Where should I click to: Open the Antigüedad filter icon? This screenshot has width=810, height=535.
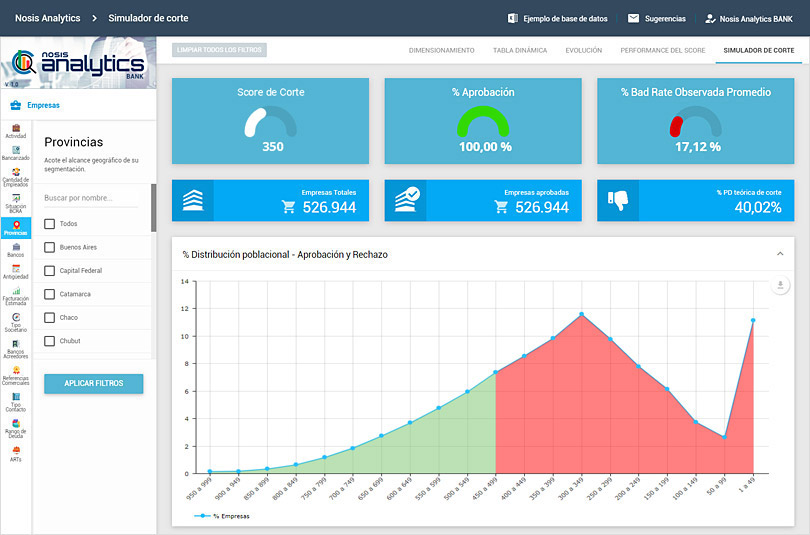point(16,269)
